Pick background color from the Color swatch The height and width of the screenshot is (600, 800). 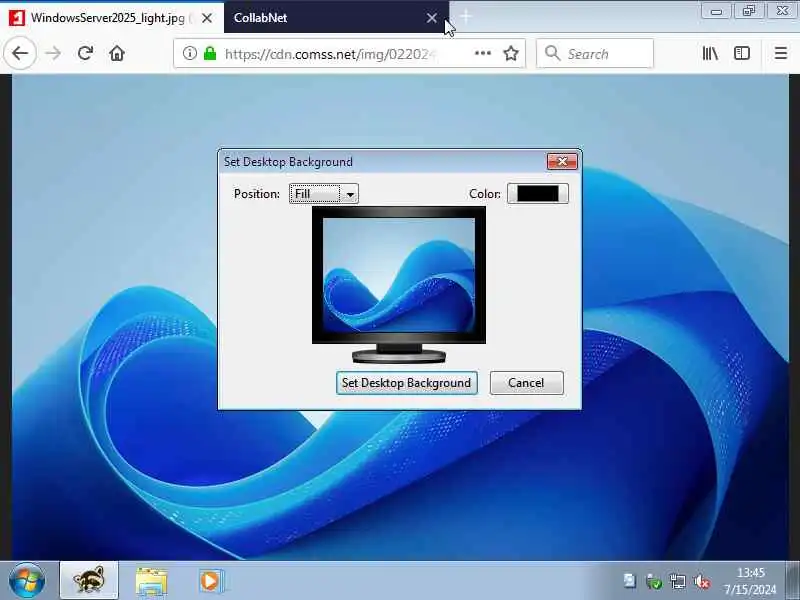click(x=538, y=194)
